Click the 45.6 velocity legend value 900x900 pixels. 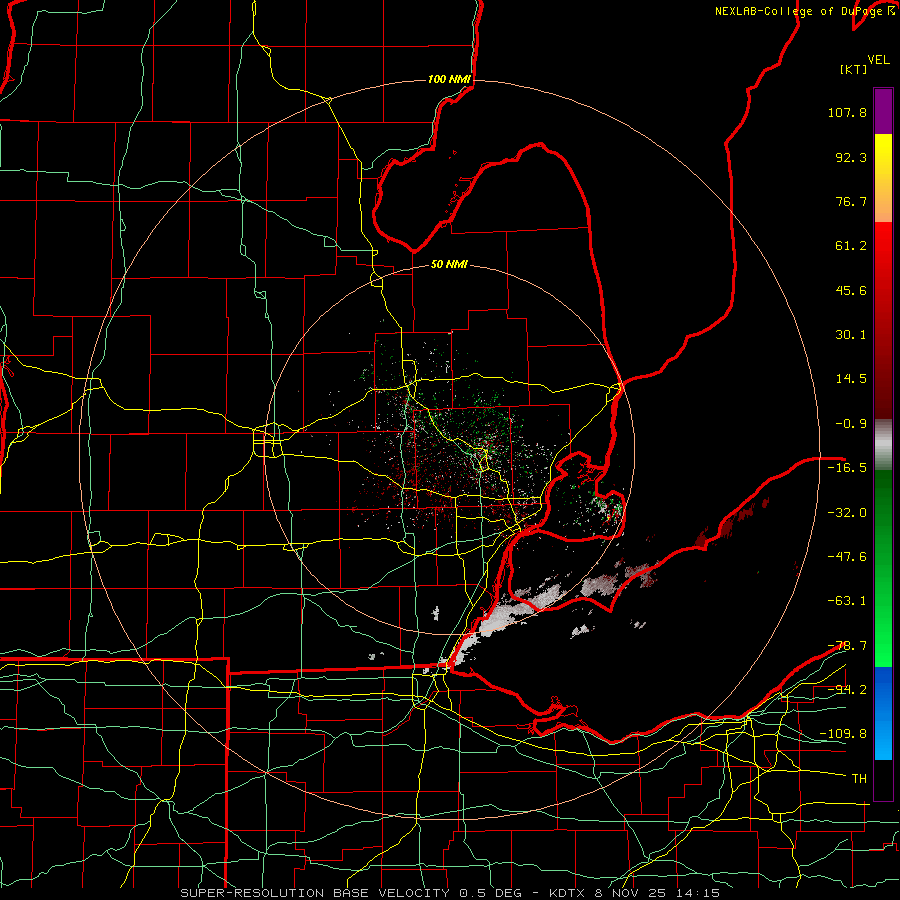[x=851, y=290]
